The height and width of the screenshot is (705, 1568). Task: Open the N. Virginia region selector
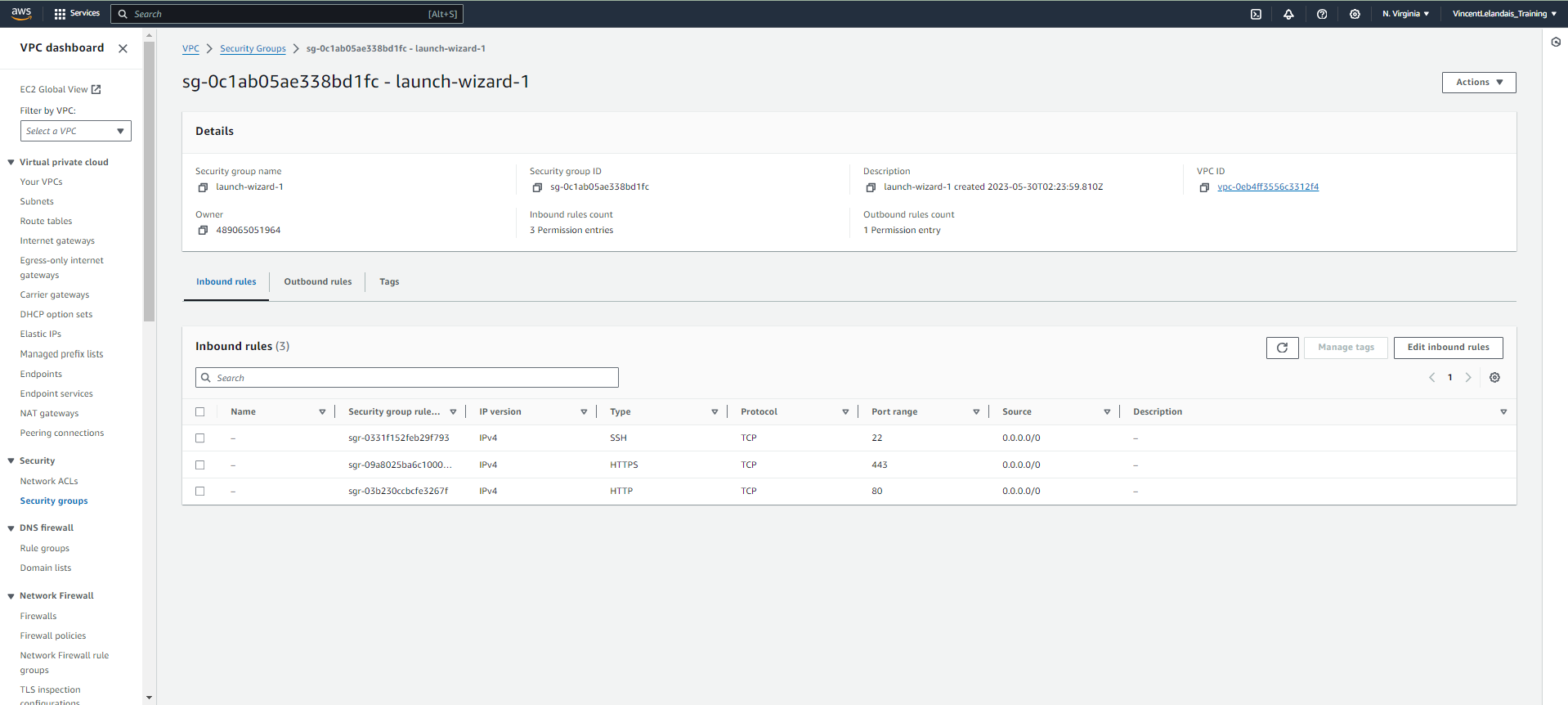pyautogui.click(x=1405, y=14)
